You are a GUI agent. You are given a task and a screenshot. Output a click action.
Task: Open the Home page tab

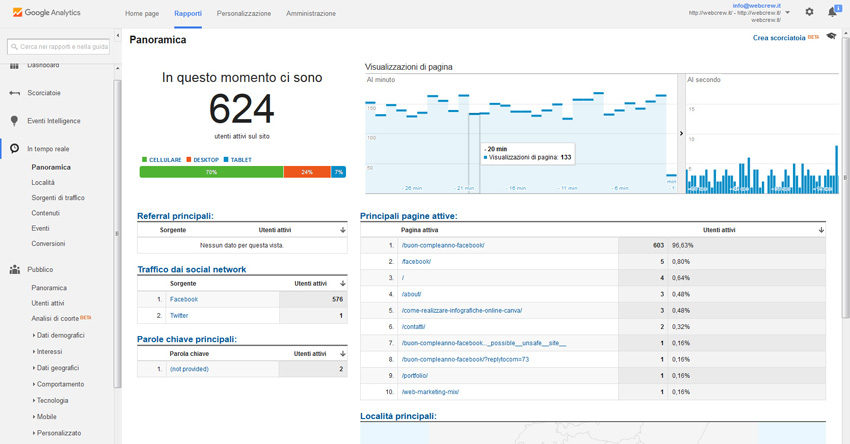142,14
